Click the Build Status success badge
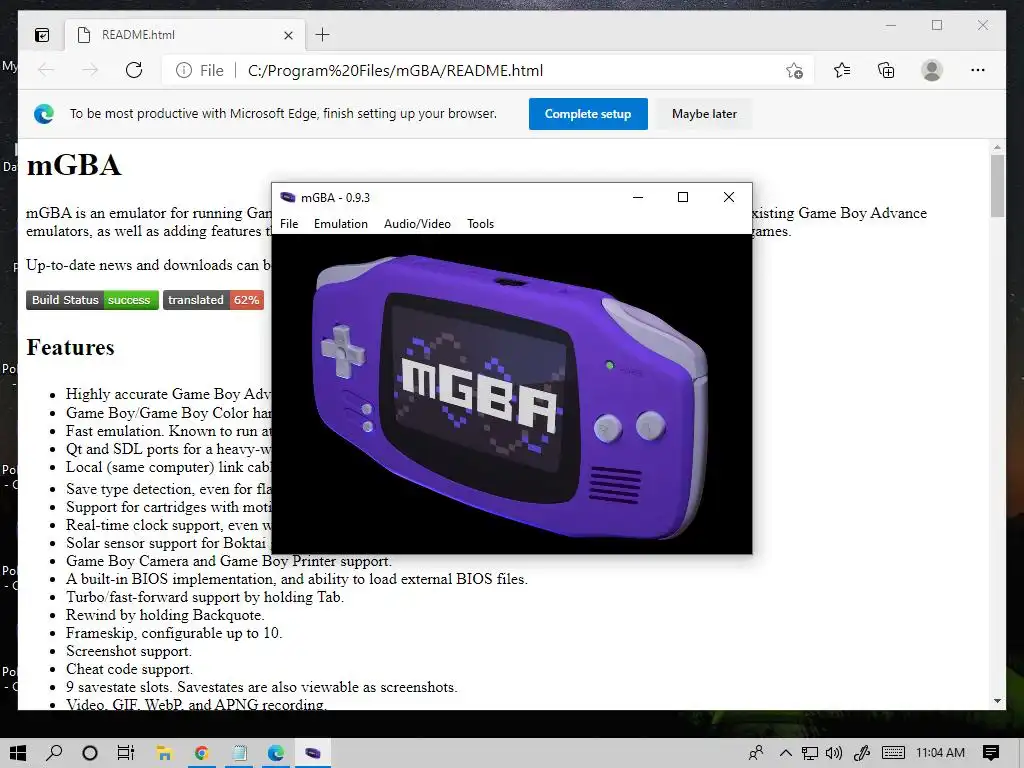Image resolution: width=1024 pixels, height=768 pixels. (92, 300)
